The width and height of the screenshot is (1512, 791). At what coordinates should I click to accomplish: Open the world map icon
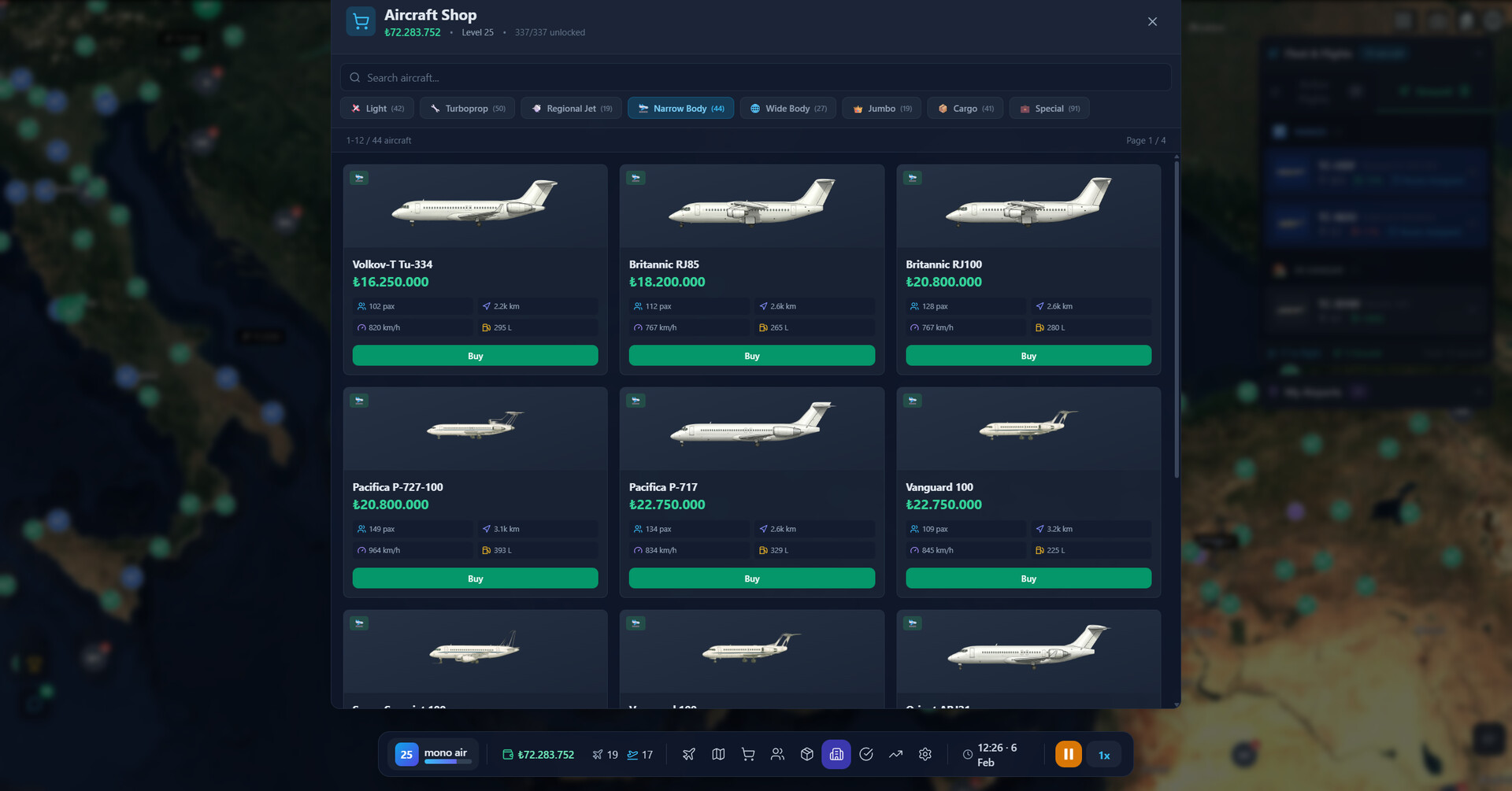click(718, 754)
